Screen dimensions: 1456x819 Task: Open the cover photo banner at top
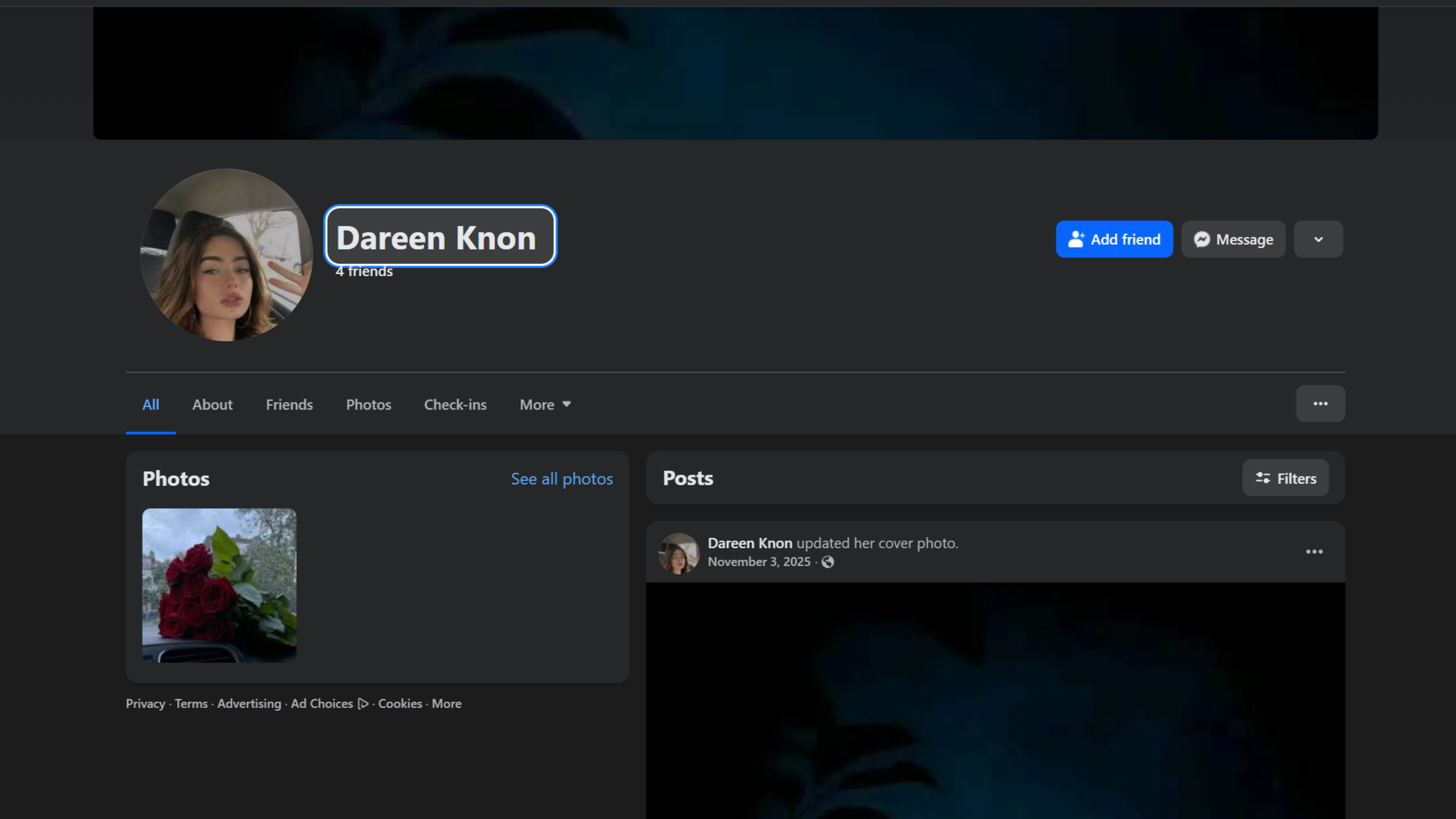[x=735, y=73]
